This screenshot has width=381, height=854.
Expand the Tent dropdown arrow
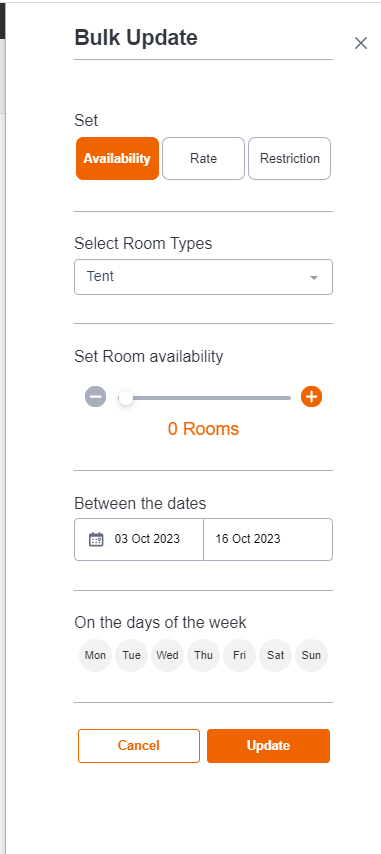tap(314, 277)
